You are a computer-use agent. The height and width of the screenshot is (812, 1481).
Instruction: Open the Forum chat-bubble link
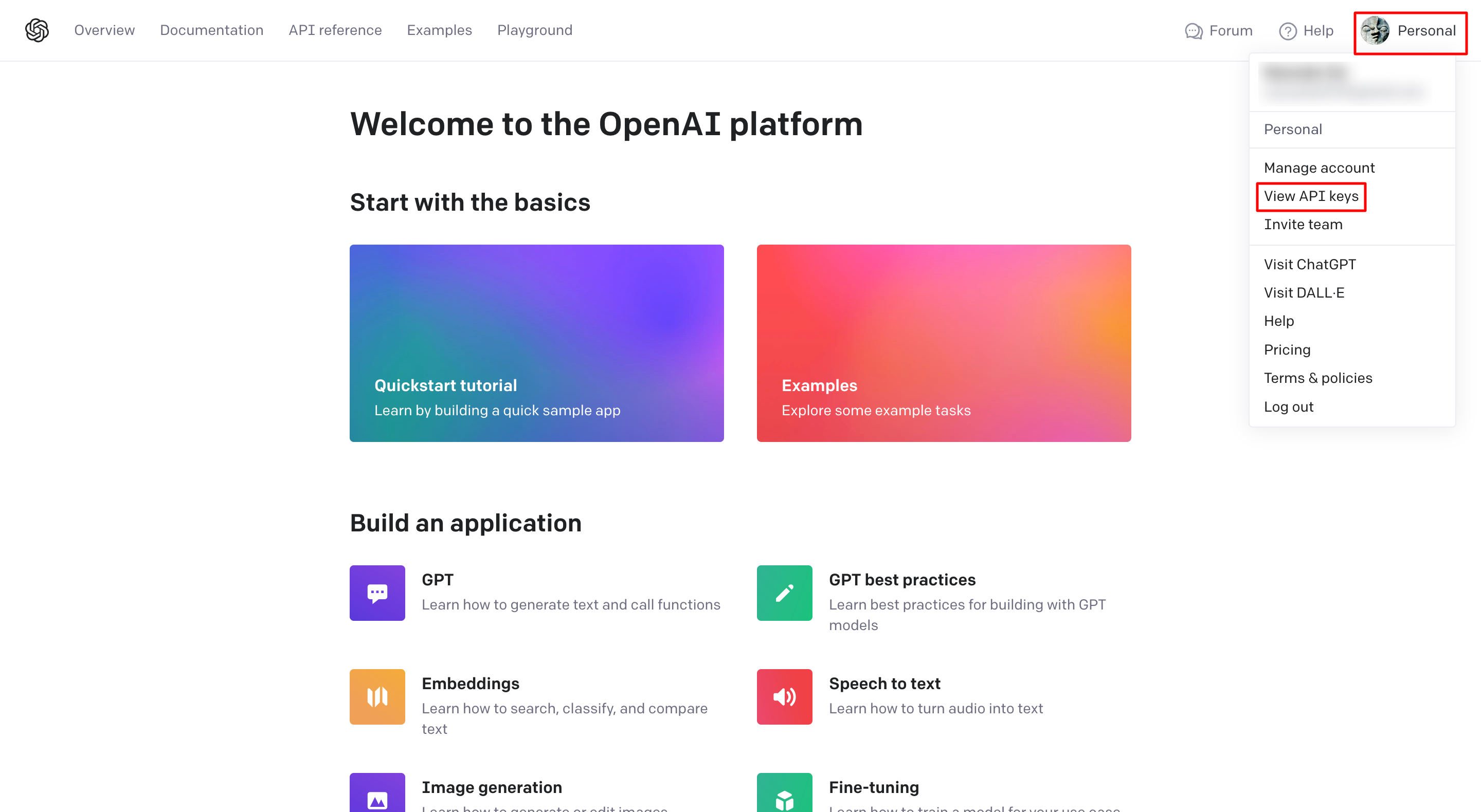(x=1218, y=30)
